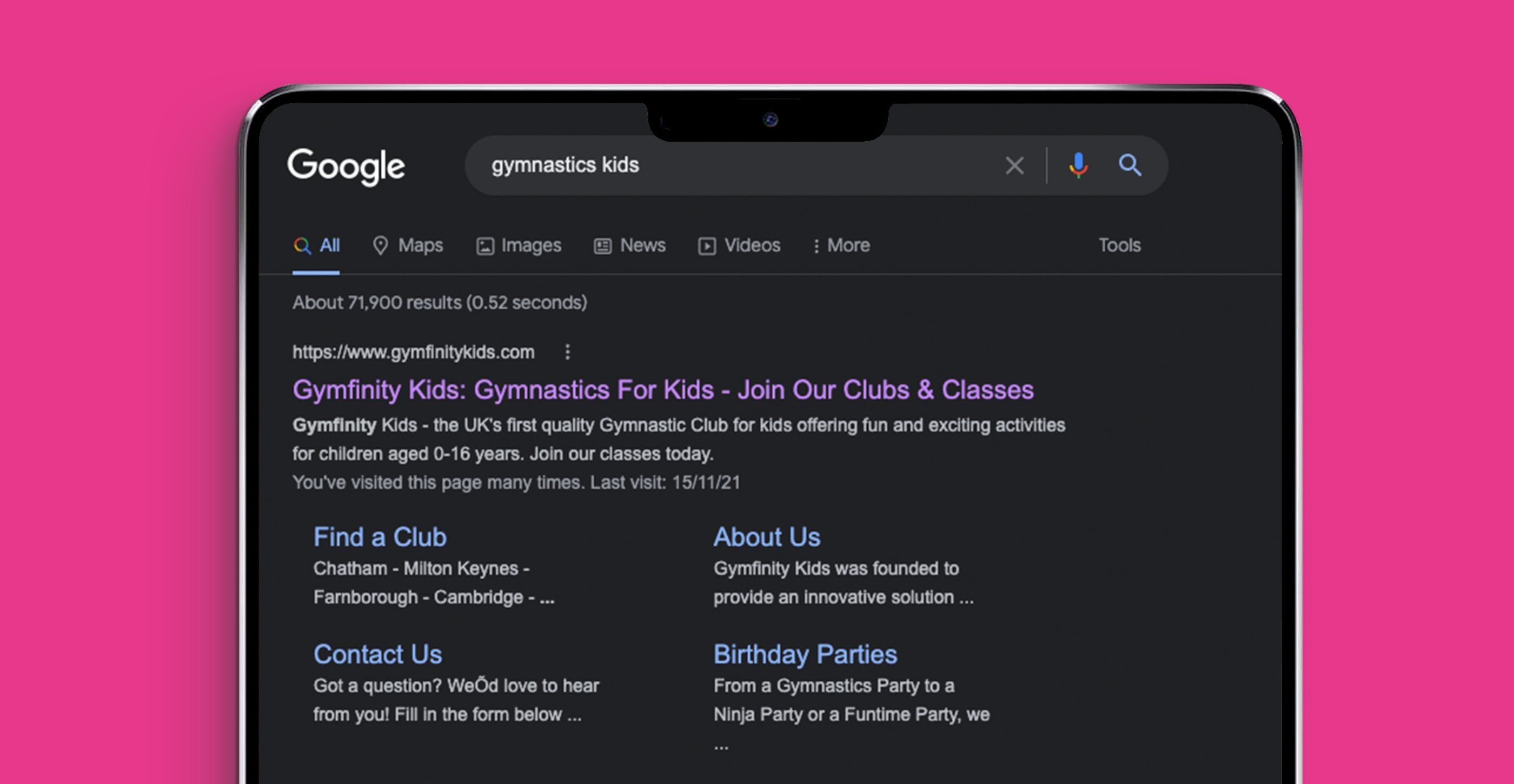Image resolution: width=1514 pixels, height=784 pixels.
Task: Open the Birthday Parties sitelink
Action: coord(805,655)
